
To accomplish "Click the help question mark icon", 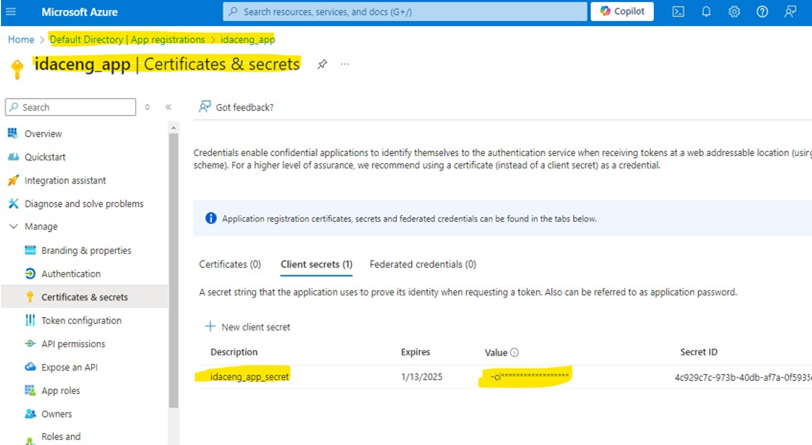I will [762, 12].
